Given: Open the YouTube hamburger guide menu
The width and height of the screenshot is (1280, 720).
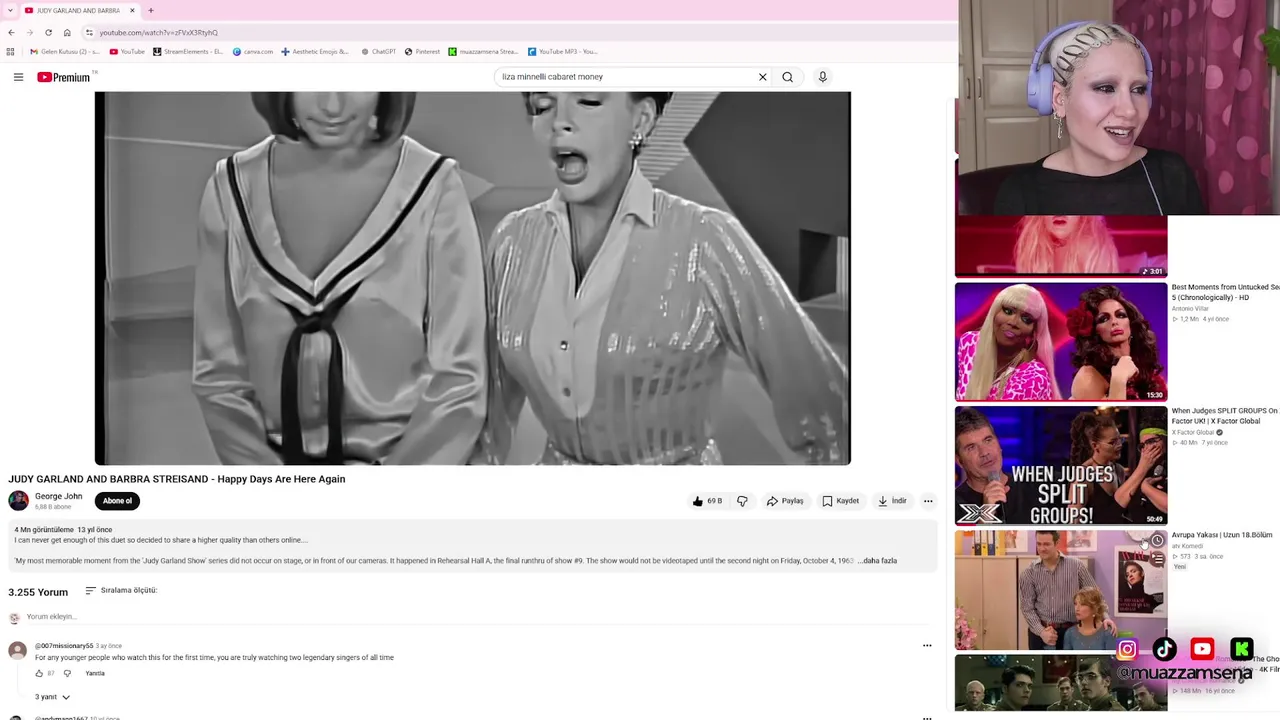Looking at the screenshot, I should (x=18, y=77).
